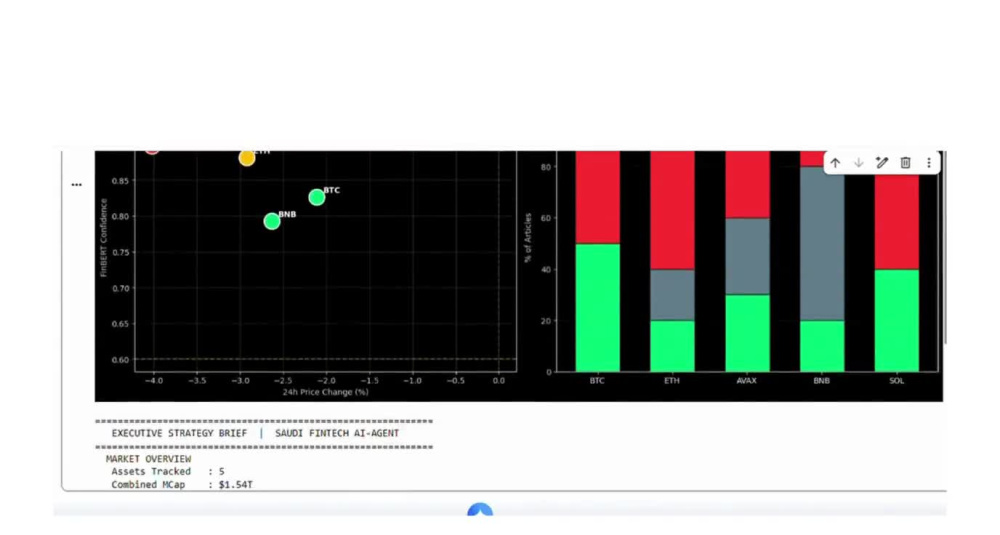The width and height of the screenshot is (1000, 535).
Task: Click the 'FinBERT Confidence' y-axis label
Action: pos(103,237)
